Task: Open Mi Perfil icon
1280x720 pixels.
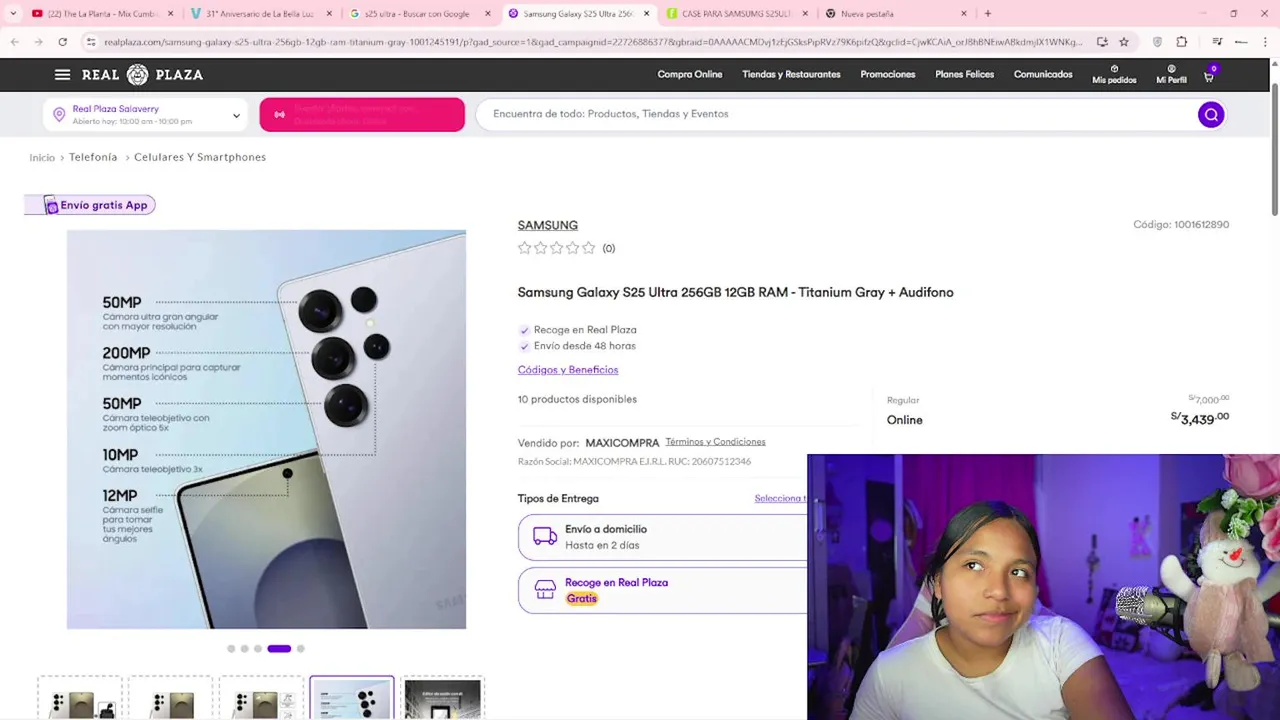Action: pos(1171,75)
